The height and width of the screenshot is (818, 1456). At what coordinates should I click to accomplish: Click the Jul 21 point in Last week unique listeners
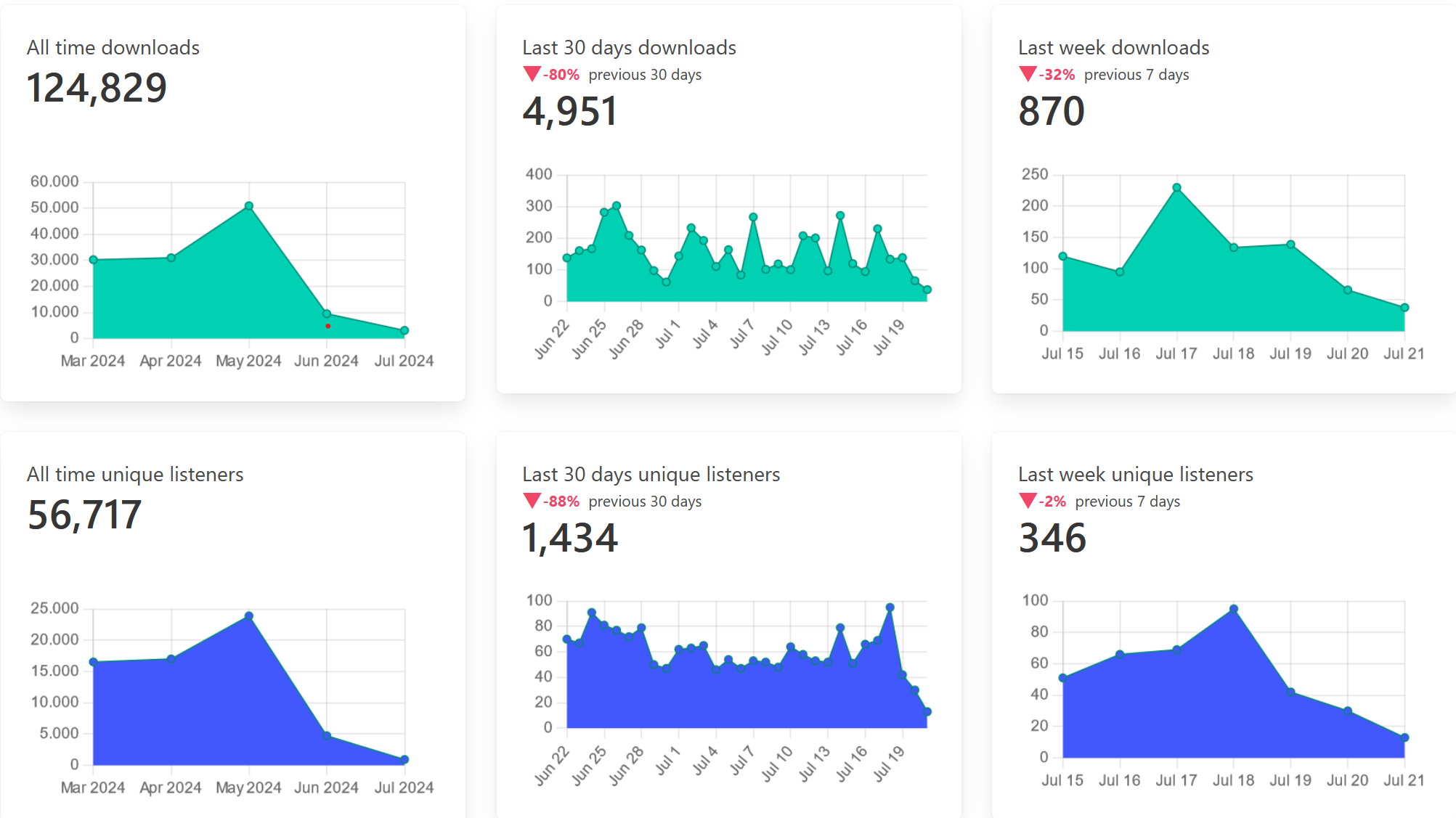tap(1404, 737)
